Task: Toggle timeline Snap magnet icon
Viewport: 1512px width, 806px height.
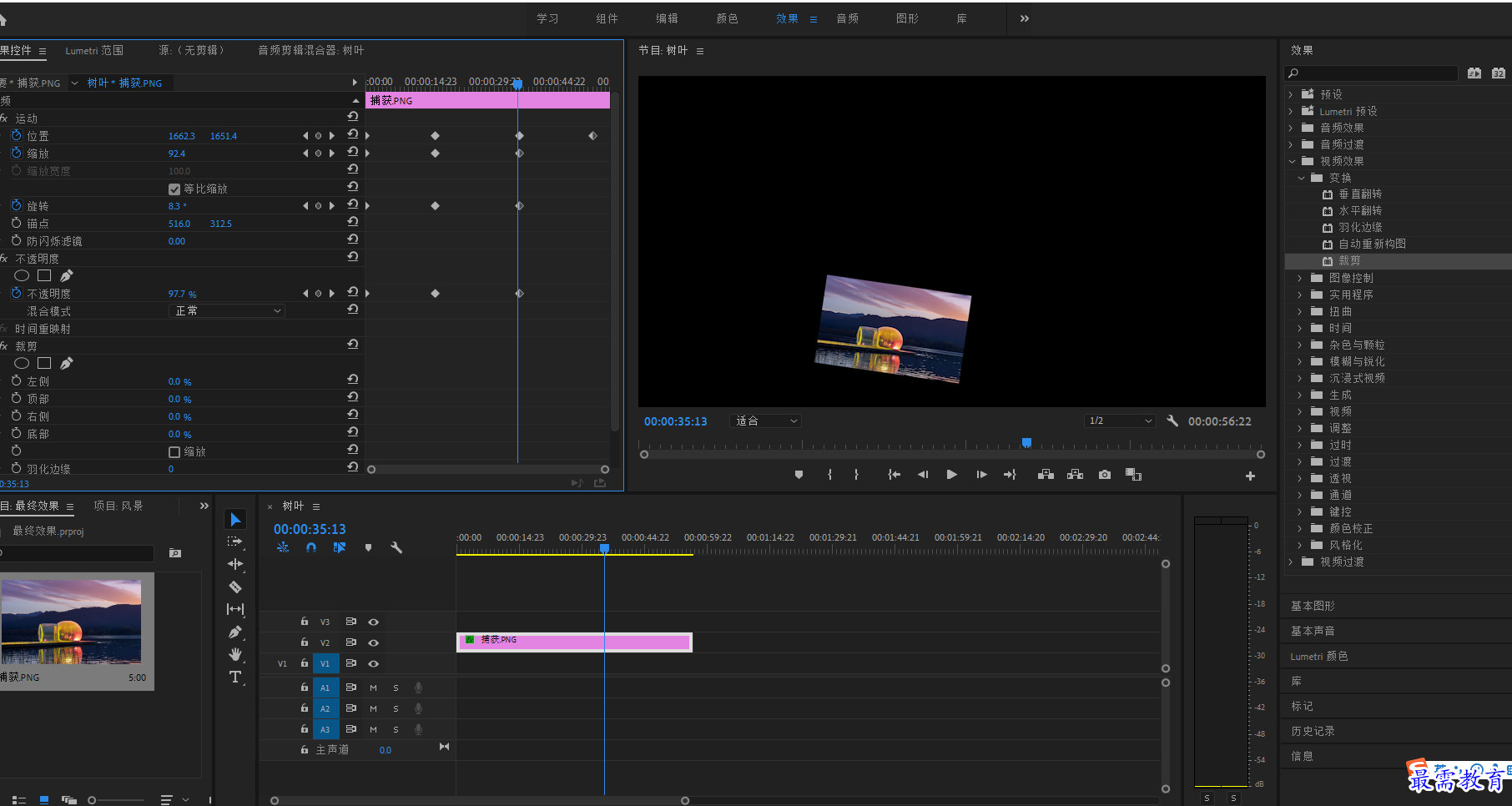Action: pos(311,547)
